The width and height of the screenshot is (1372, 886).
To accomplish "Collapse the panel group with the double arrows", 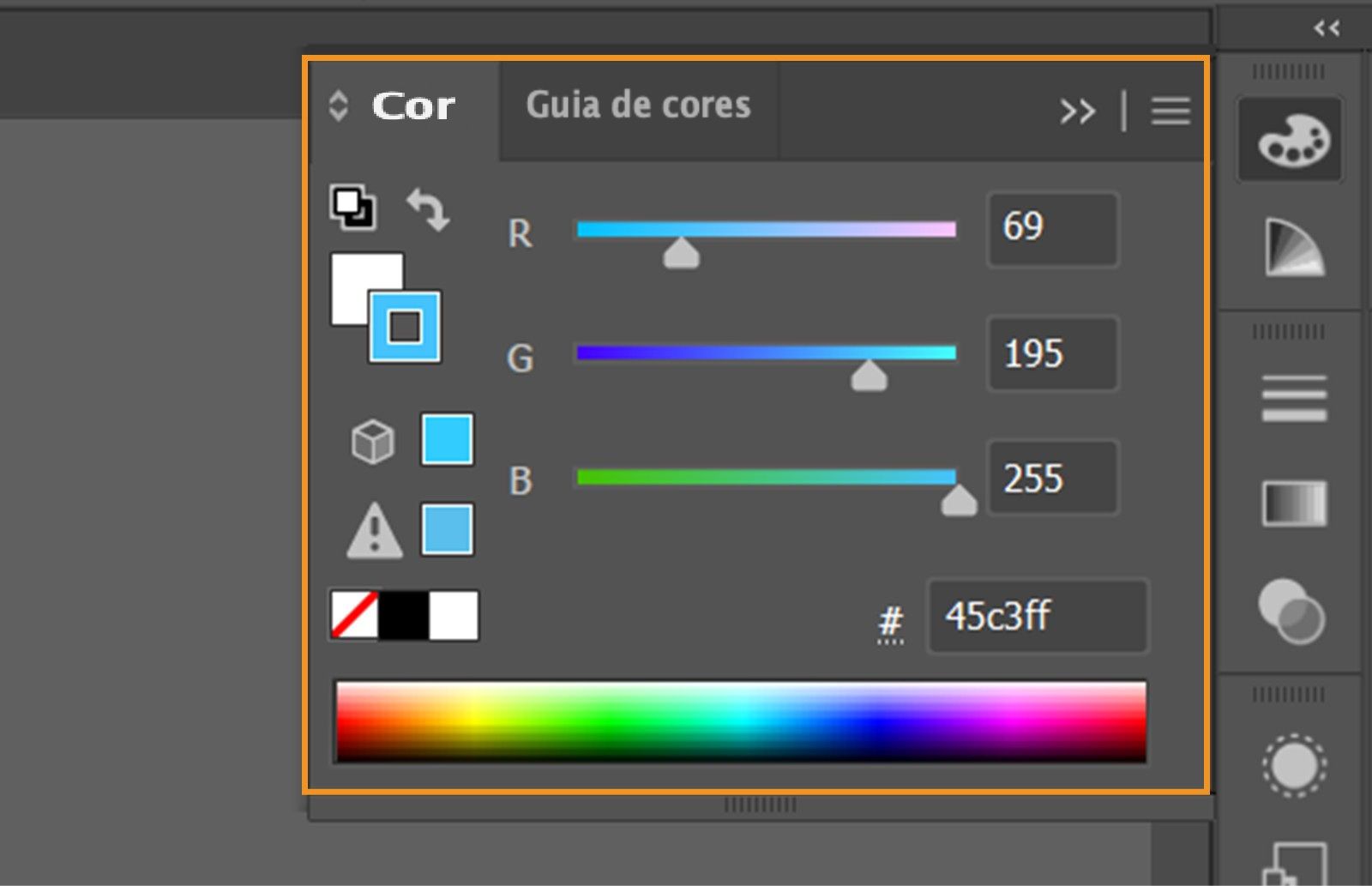I will pyautogui.click(x=1079, y=110).
